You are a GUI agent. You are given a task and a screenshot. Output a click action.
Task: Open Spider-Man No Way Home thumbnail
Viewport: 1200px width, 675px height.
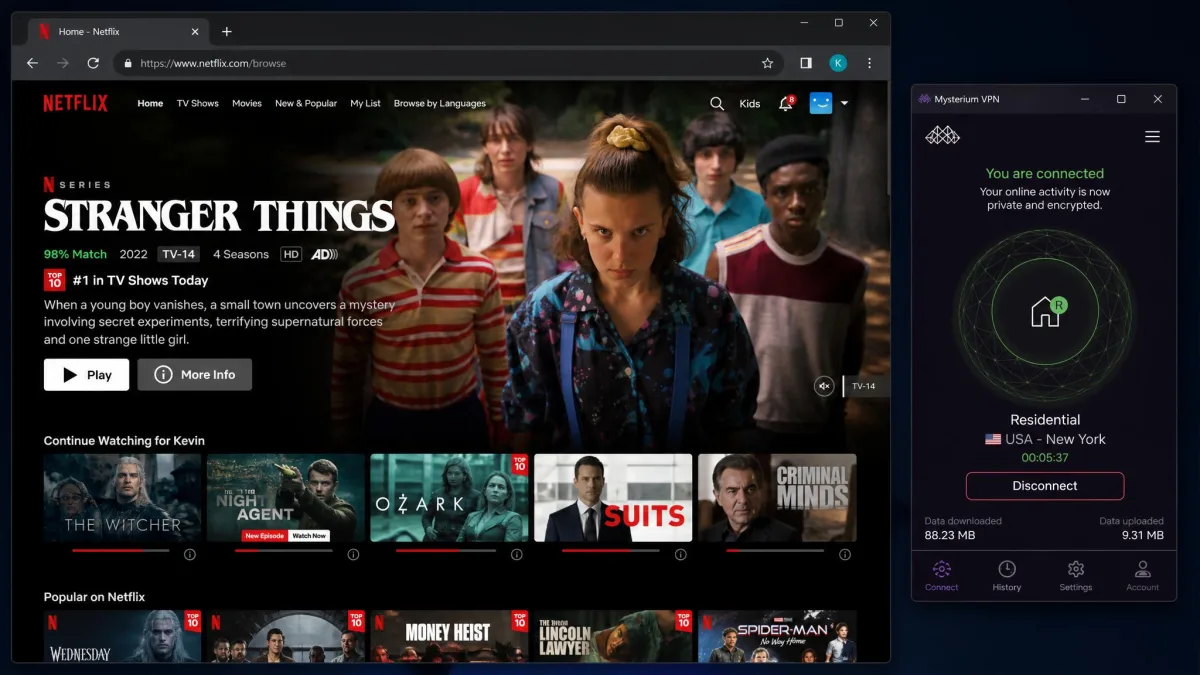click(x=777, y=637)
